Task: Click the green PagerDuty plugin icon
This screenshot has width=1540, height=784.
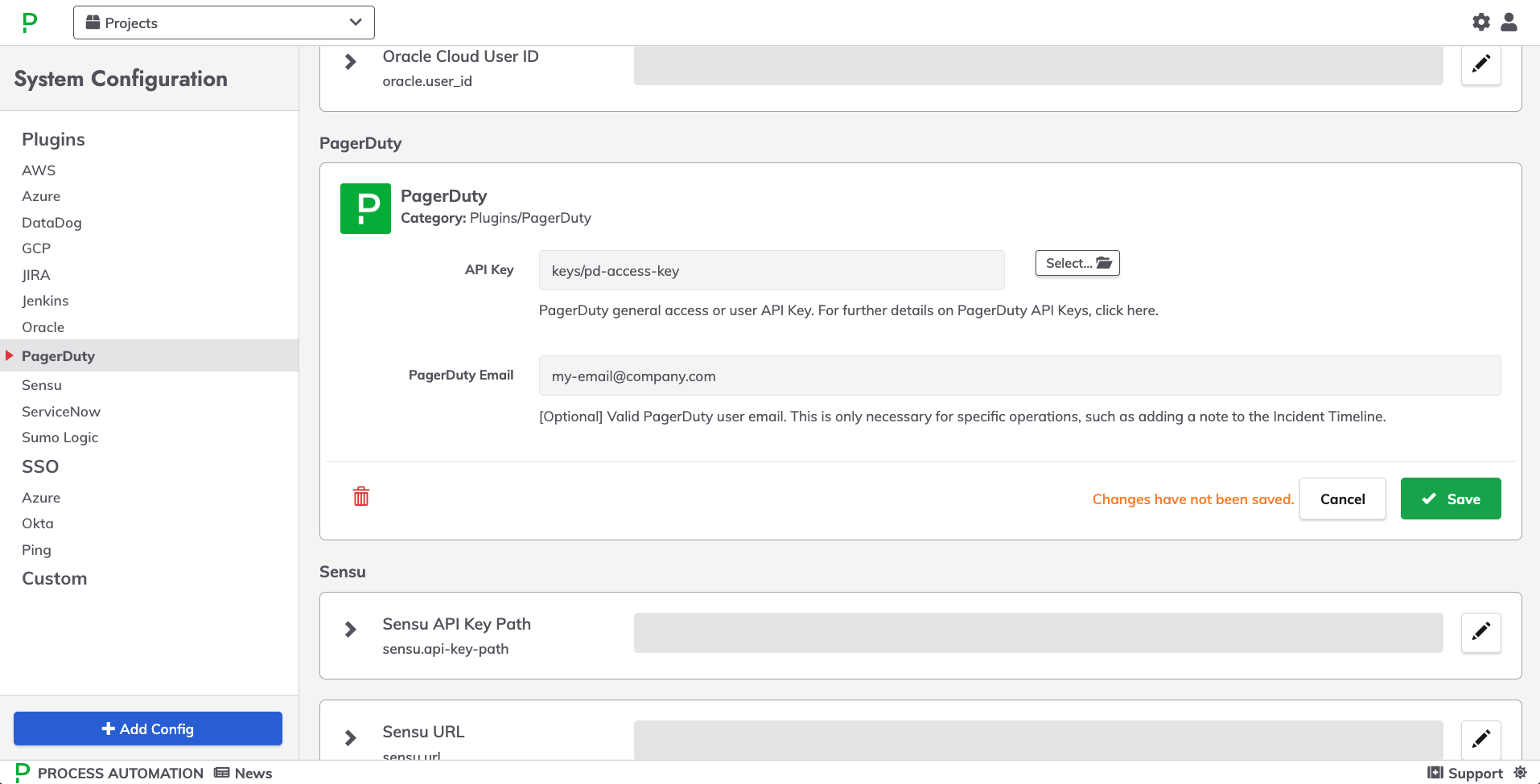Action: [365, 208]
